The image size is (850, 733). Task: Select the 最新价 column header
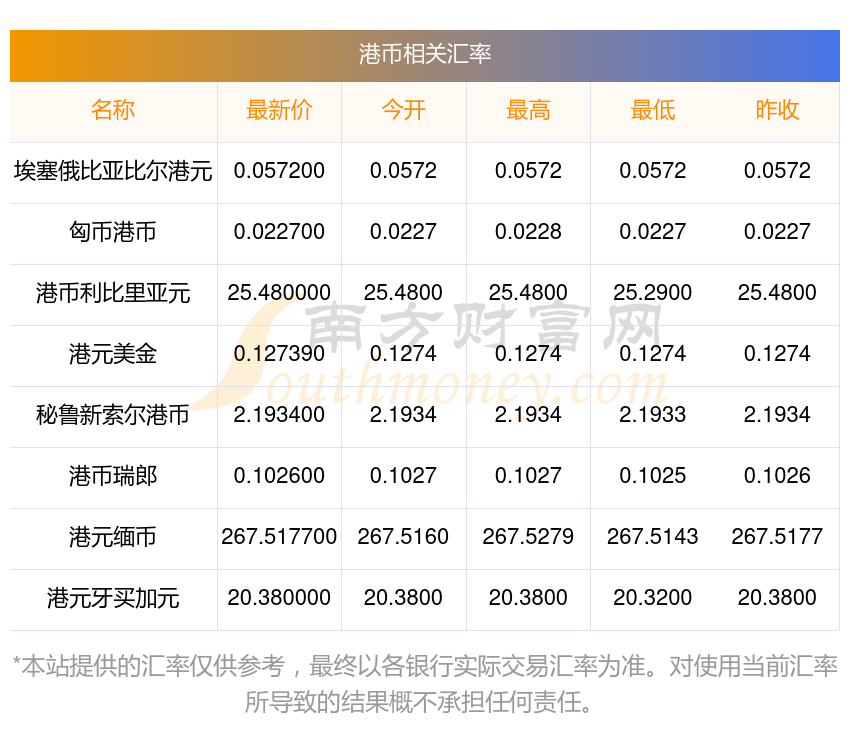click(279, 110)
